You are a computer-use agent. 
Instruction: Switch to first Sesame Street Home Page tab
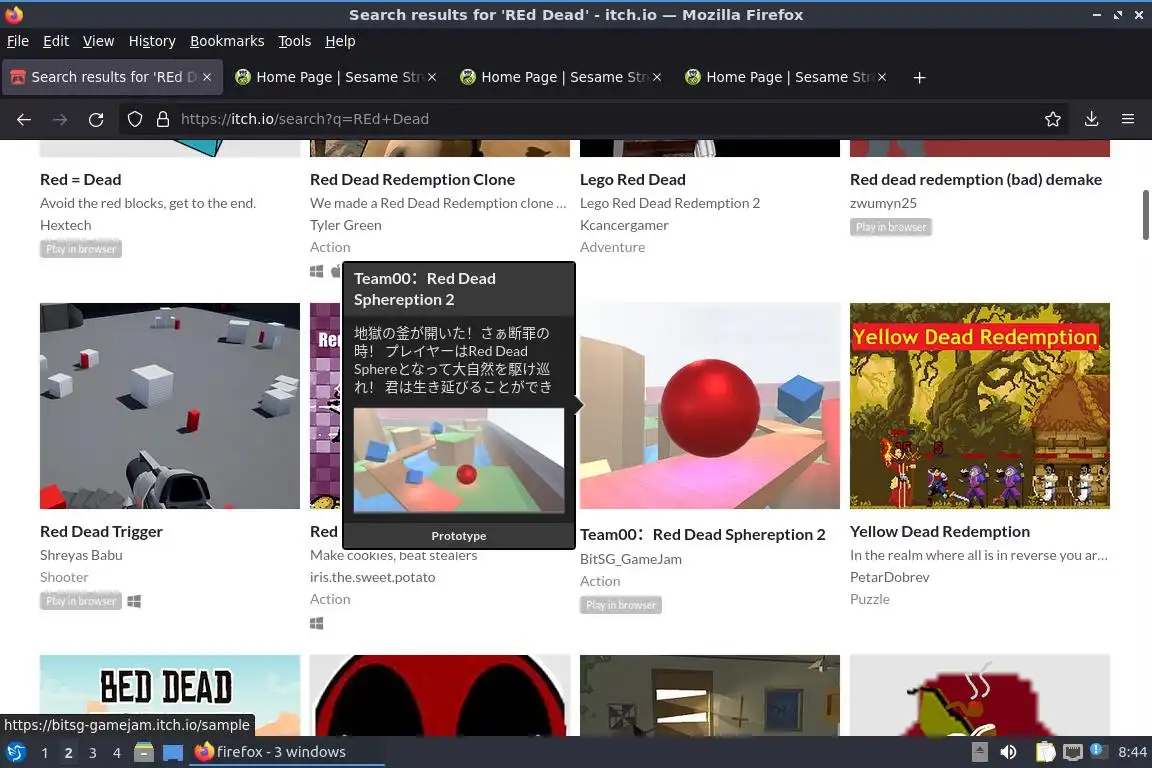(335, 77)
